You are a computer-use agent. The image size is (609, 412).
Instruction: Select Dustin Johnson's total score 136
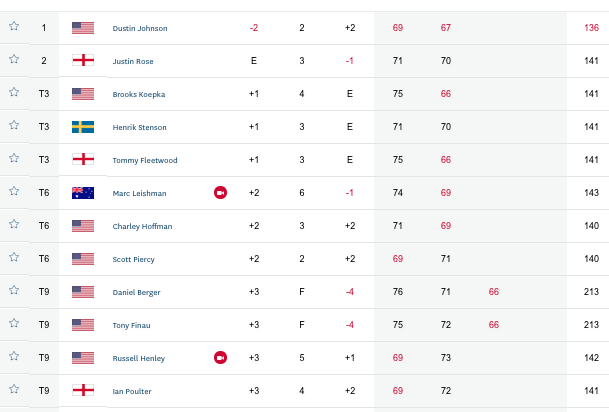591,28
